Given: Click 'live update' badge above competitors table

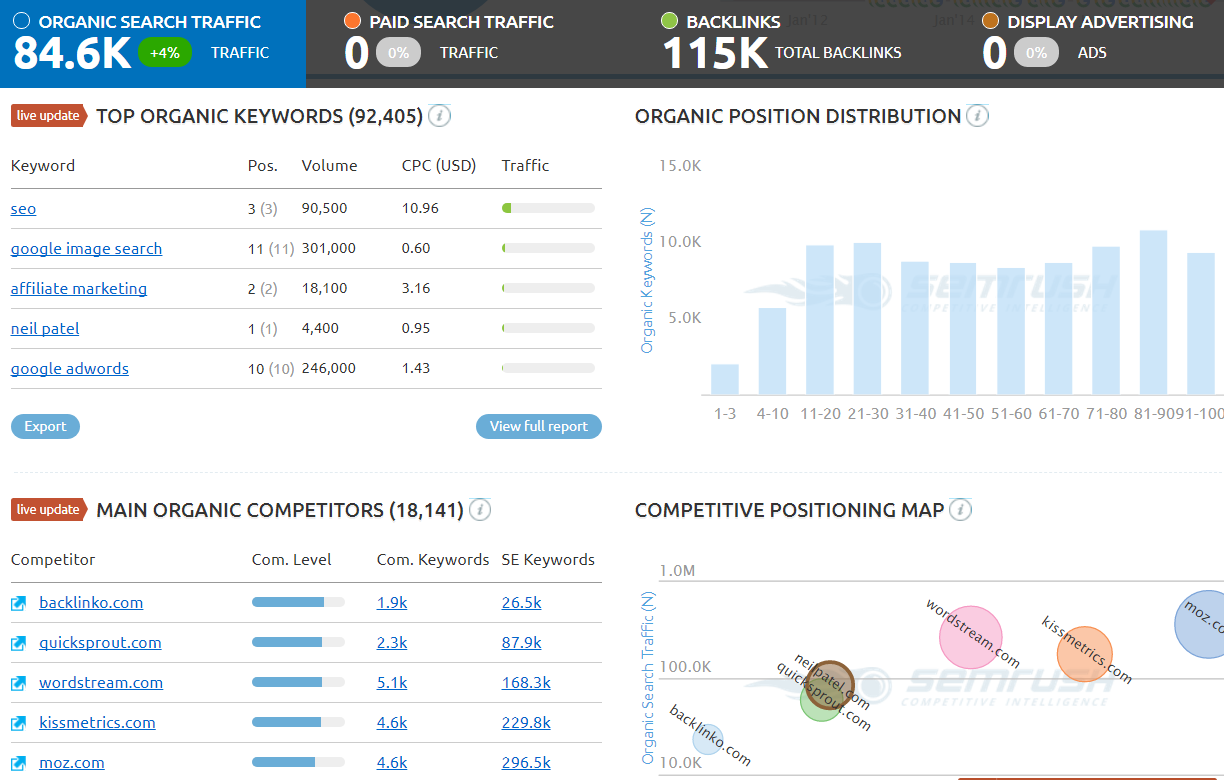Looking at the screenshot, I should pos(49,510).
